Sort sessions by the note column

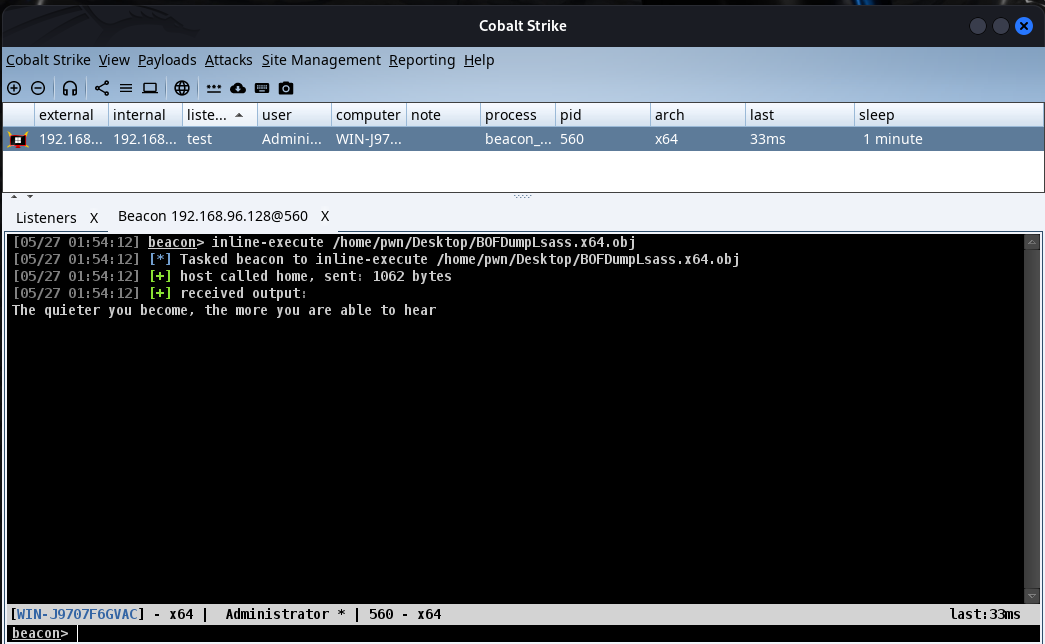pyautogui.click(x=443, y=115)
